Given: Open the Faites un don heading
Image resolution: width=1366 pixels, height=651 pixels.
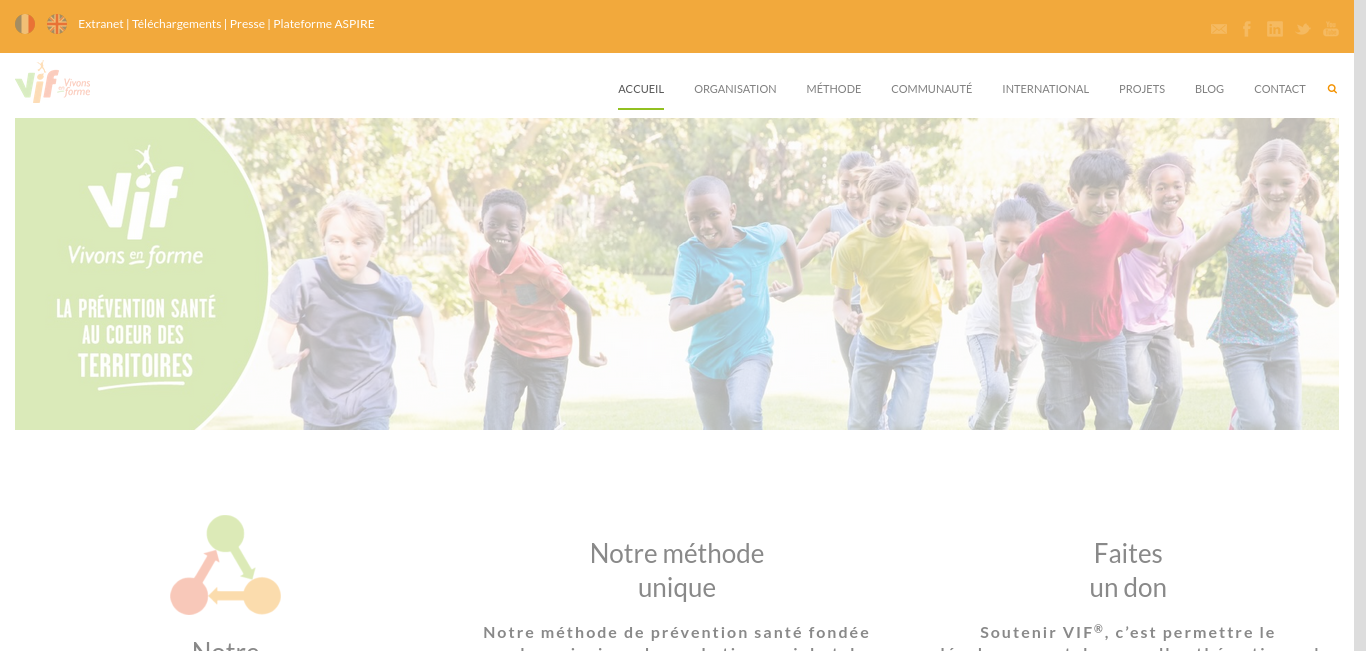Looking at the screenshot, I should [1128, 570].
